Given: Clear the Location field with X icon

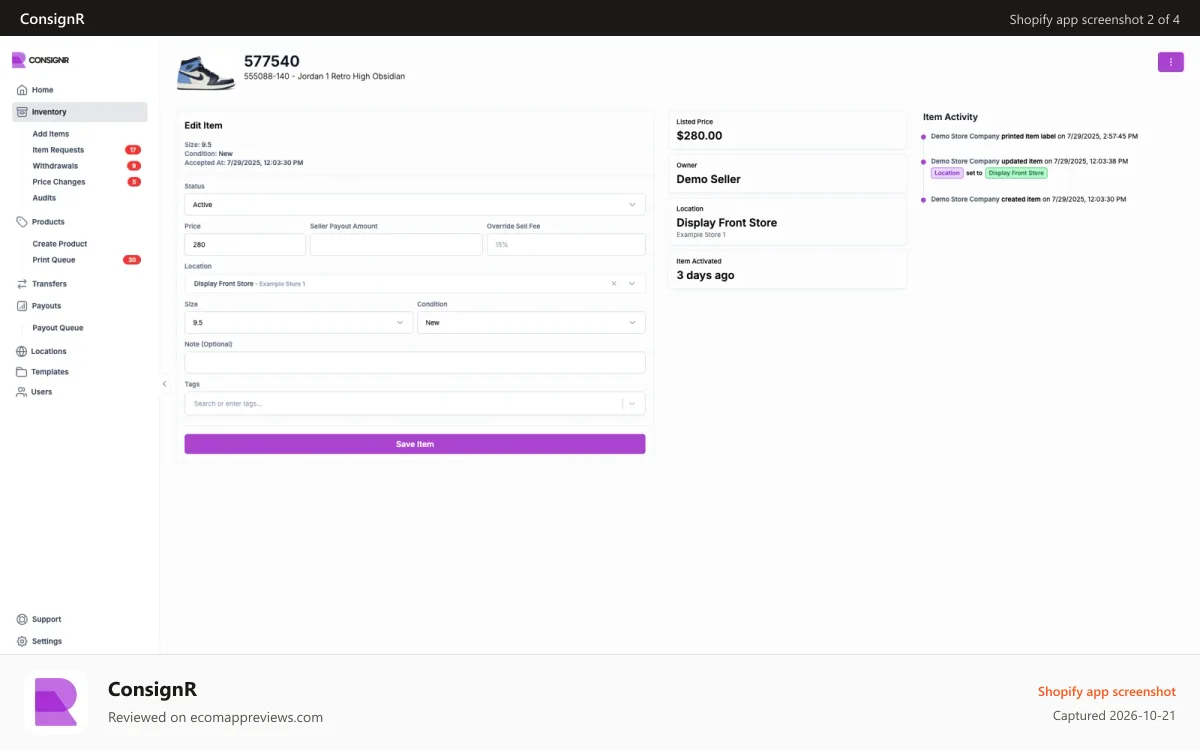Looking at the screenshot, I should [x=614, y=284].
